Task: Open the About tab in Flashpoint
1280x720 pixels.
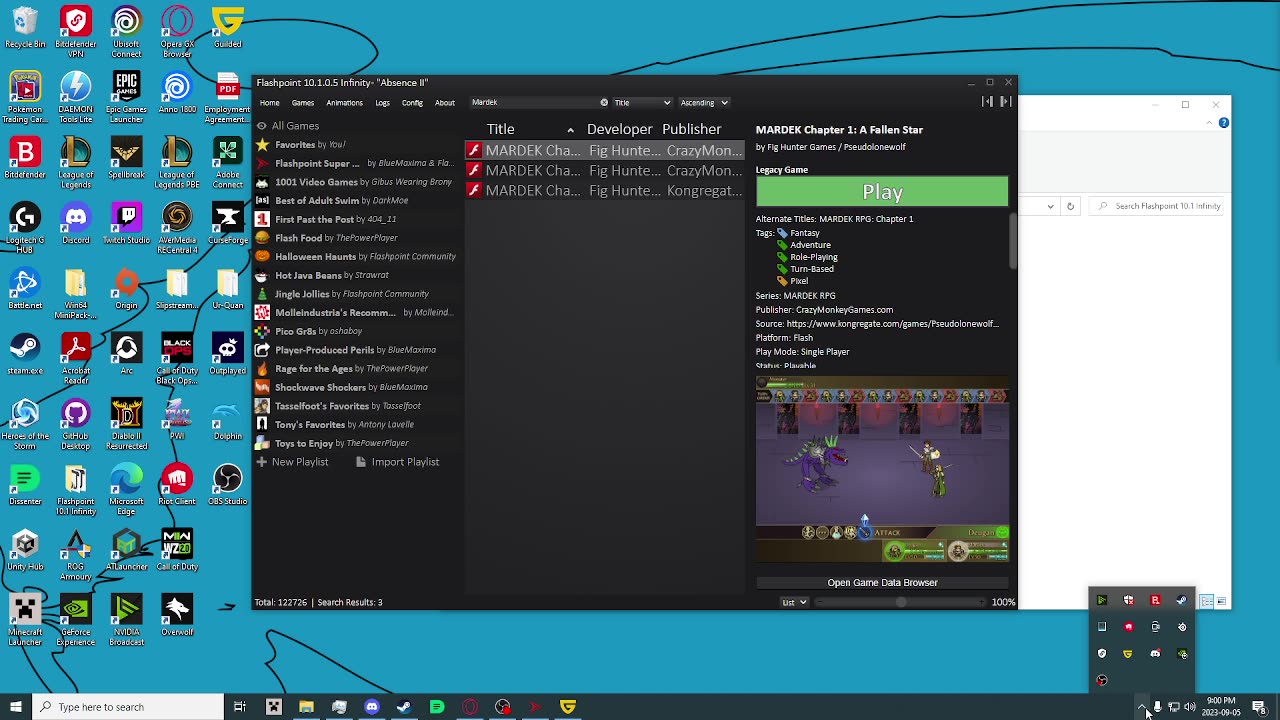Action: click(x=445, y=102)
